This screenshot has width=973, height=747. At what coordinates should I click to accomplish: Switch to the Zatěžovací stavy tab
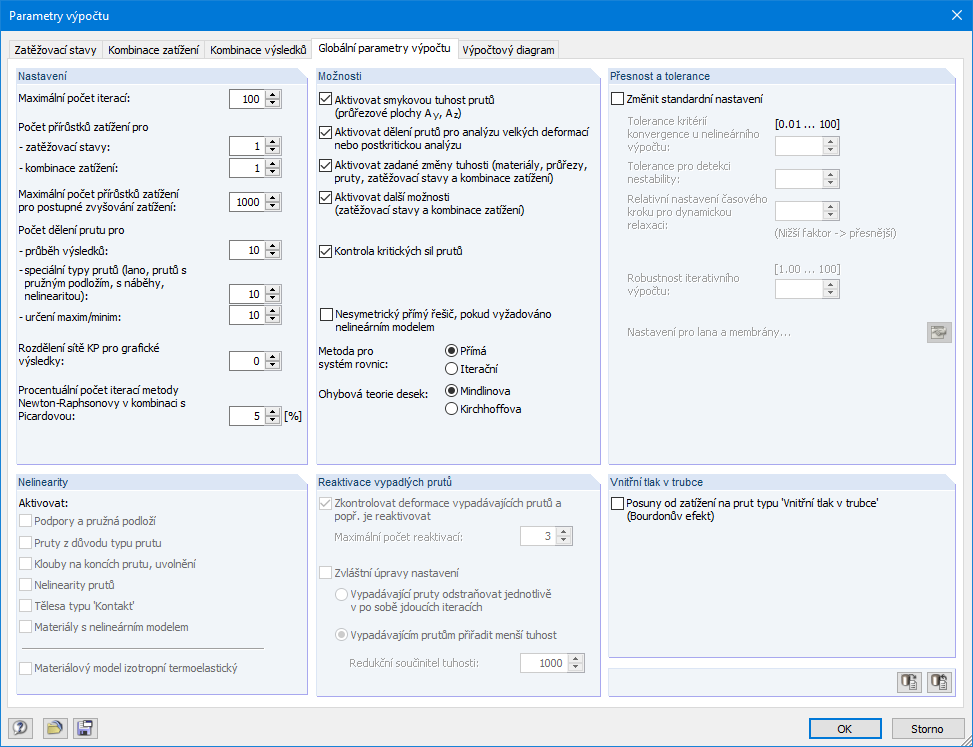point(55,50)
